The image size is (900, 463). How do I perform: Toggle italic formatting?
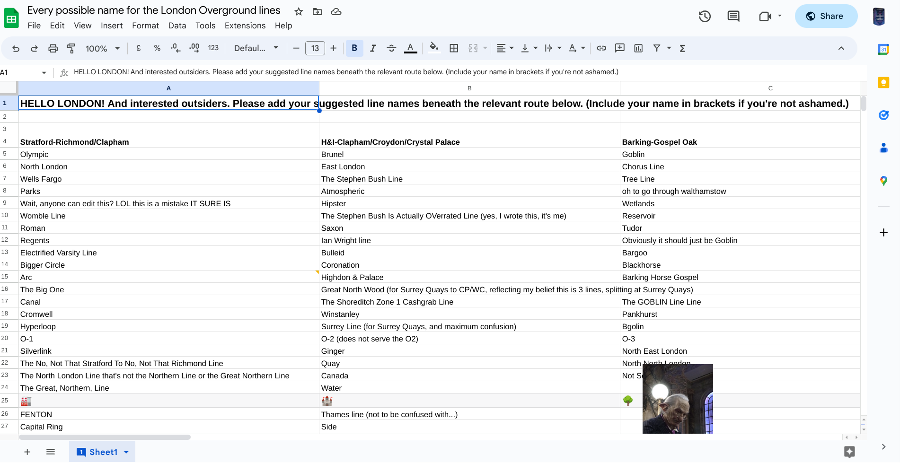pyautogui.click(x=373, y=49)
